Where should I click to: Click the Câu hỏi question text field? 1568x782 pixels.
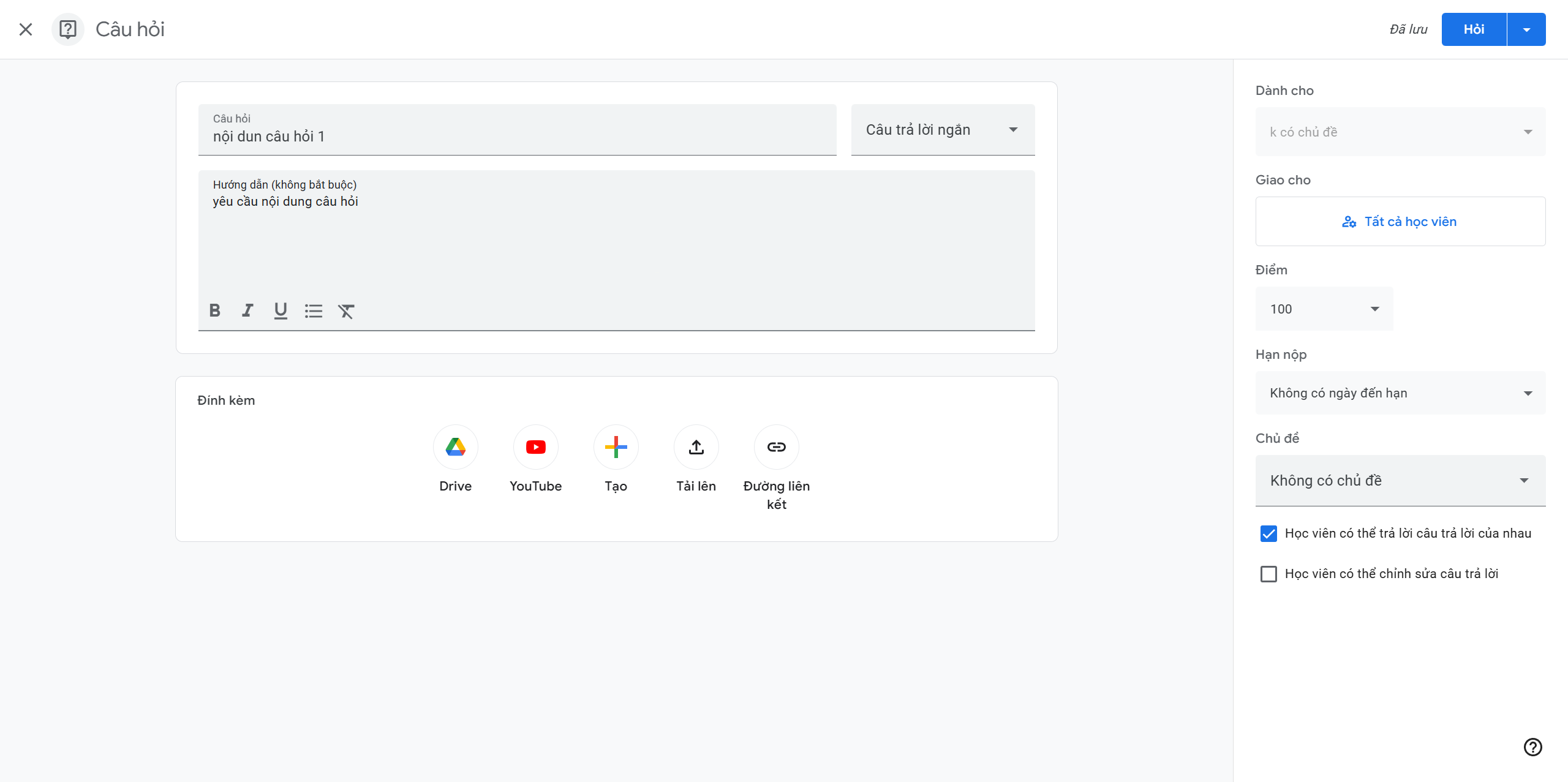point(517,136)
